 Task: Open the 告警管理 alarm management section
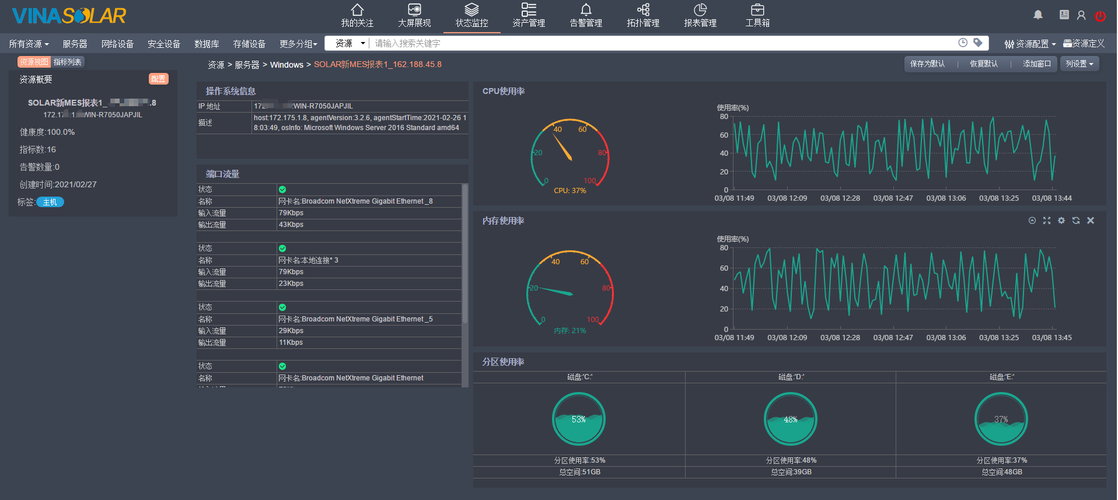click(x=586, y=15)
